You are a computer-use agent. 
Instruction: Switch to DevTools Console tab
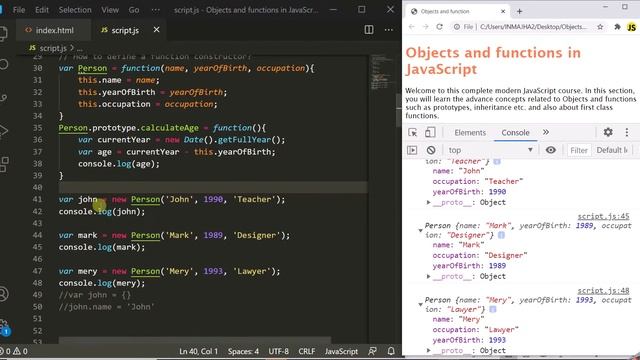tap(515, 133)
